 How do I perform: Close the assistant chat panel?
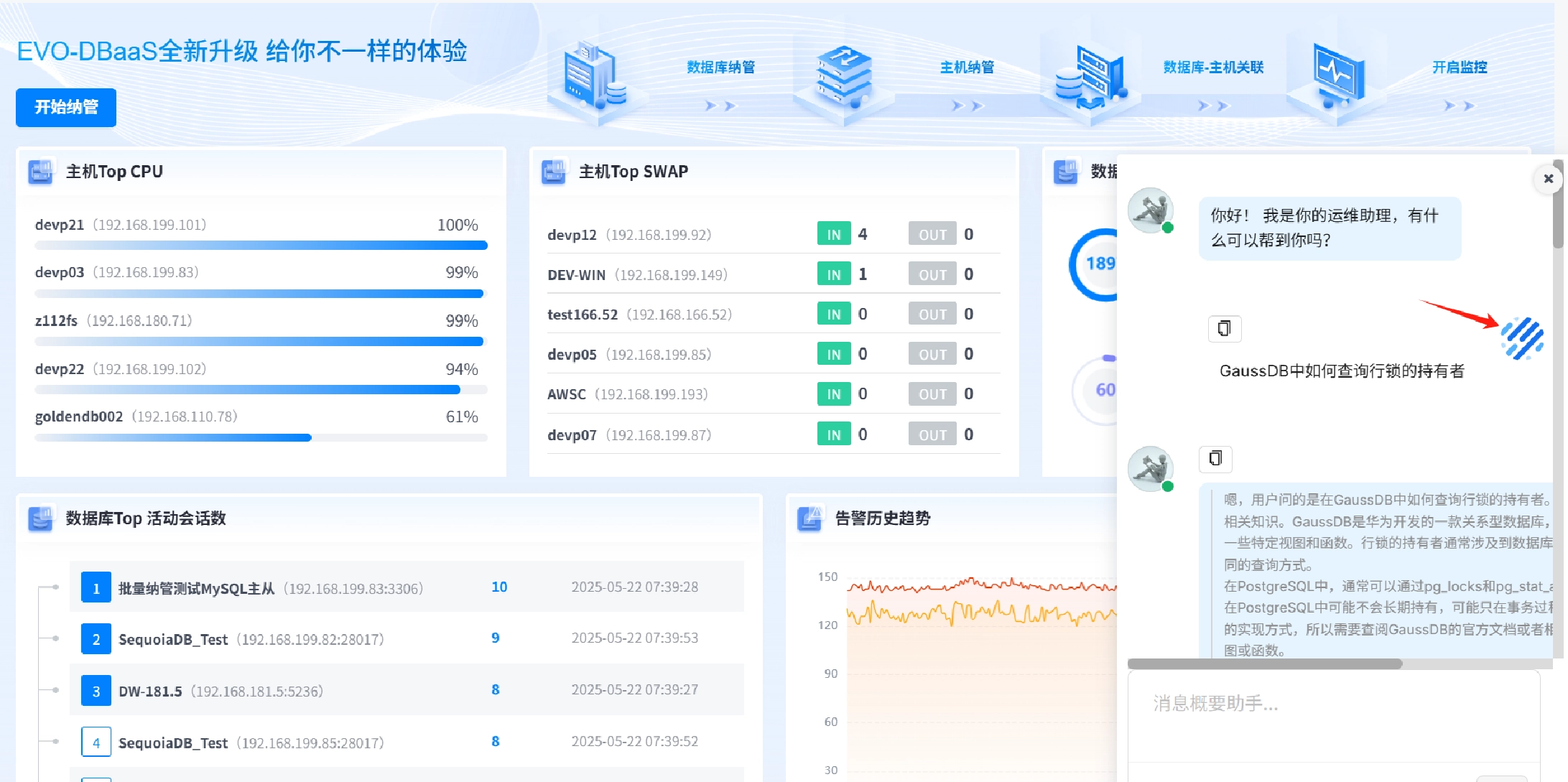[x=1549, y=179]
